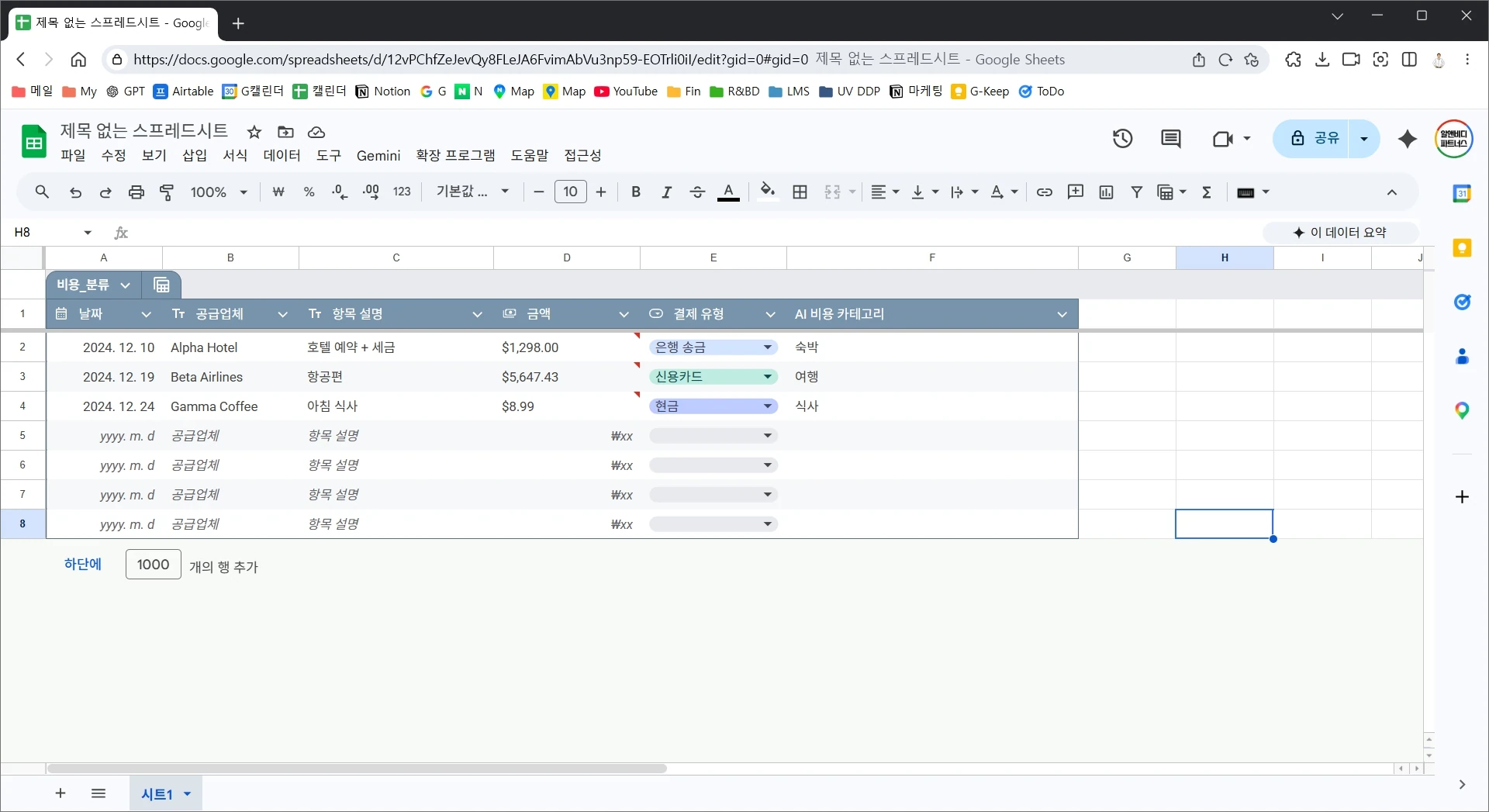Insert a comment from toolbar

[1076, 192]
